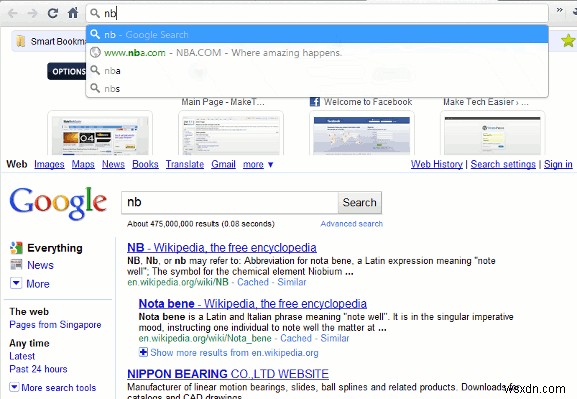The image size is (577, 399).
Task: Open the first speed dial thumbnail
Action: point(100,133)
